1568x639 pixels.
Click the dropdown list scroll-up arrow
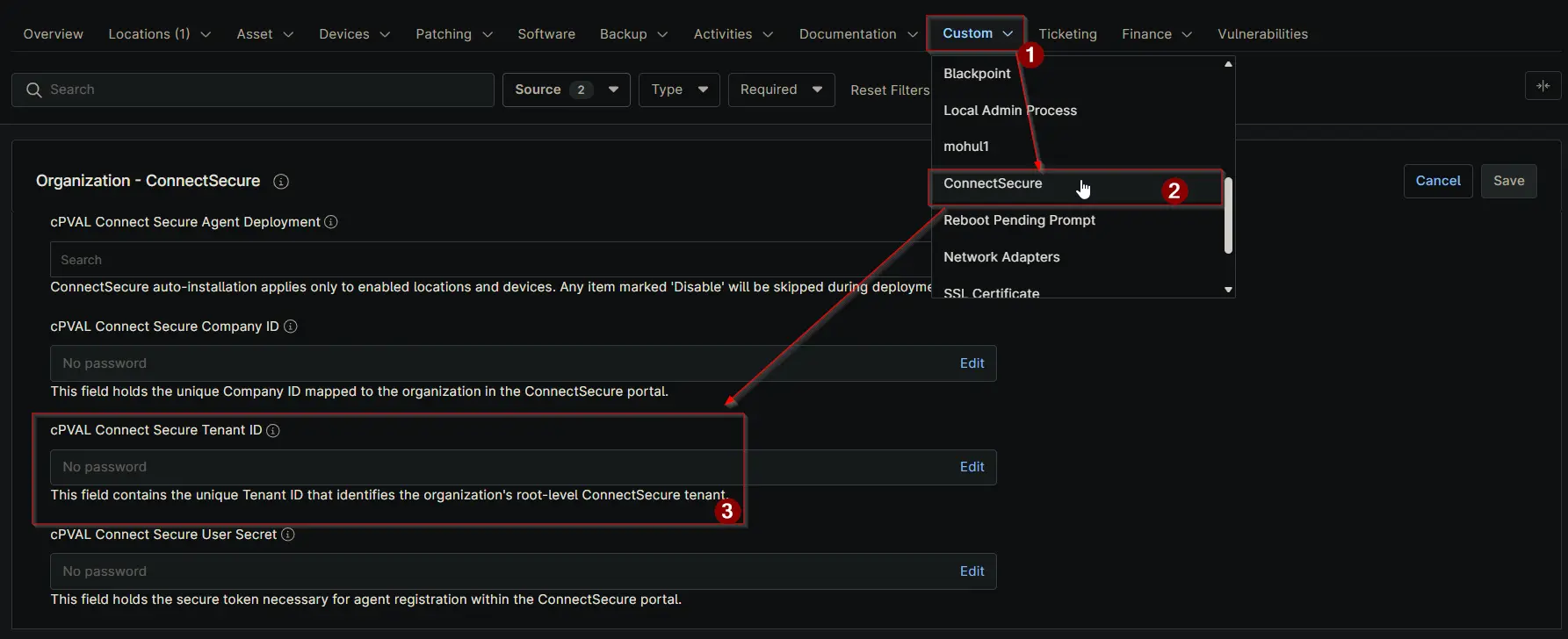click(1228, 64)
